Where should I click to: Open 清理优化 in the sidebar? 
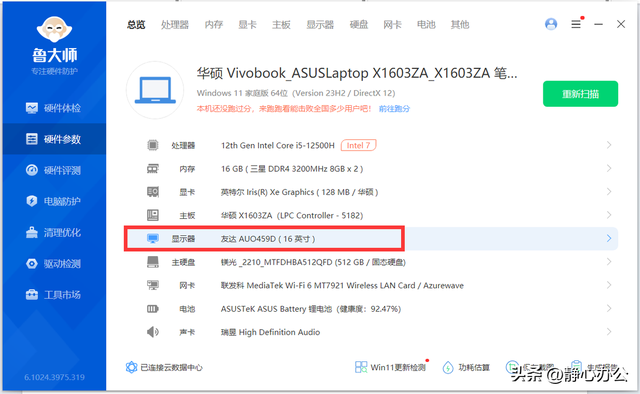53,233
